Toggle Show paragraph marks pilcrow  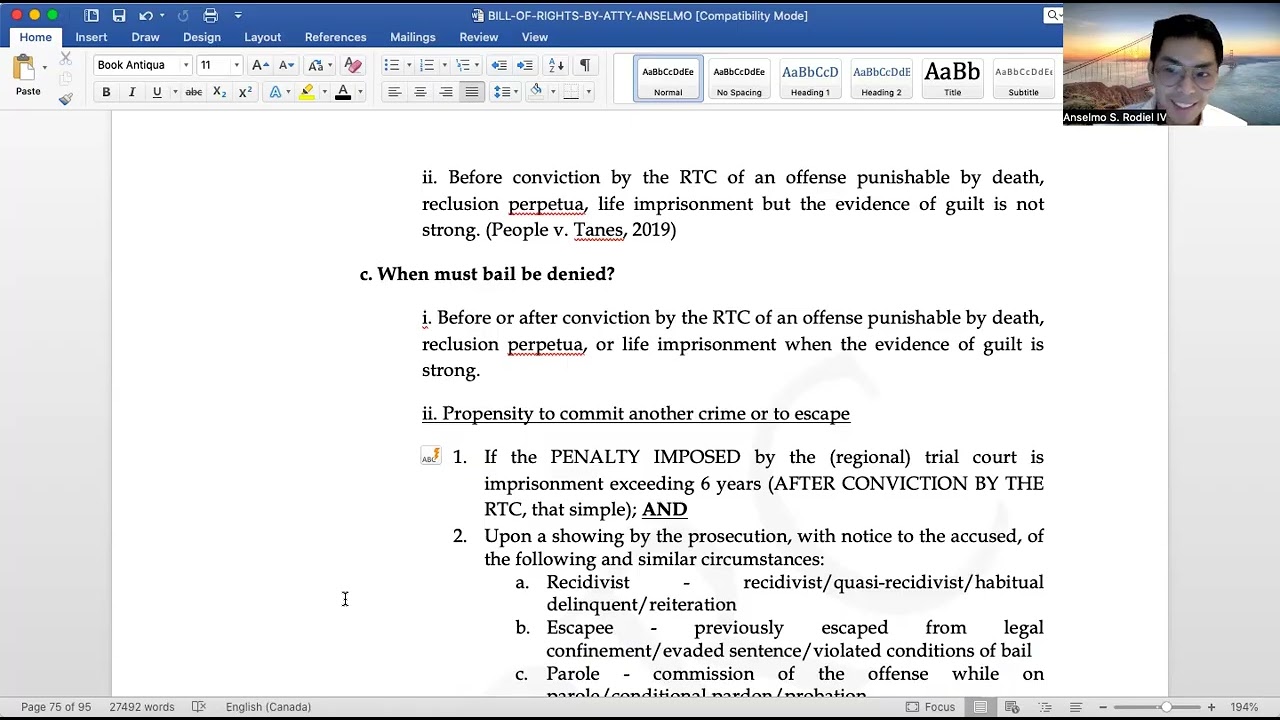[x=585, y=65]
